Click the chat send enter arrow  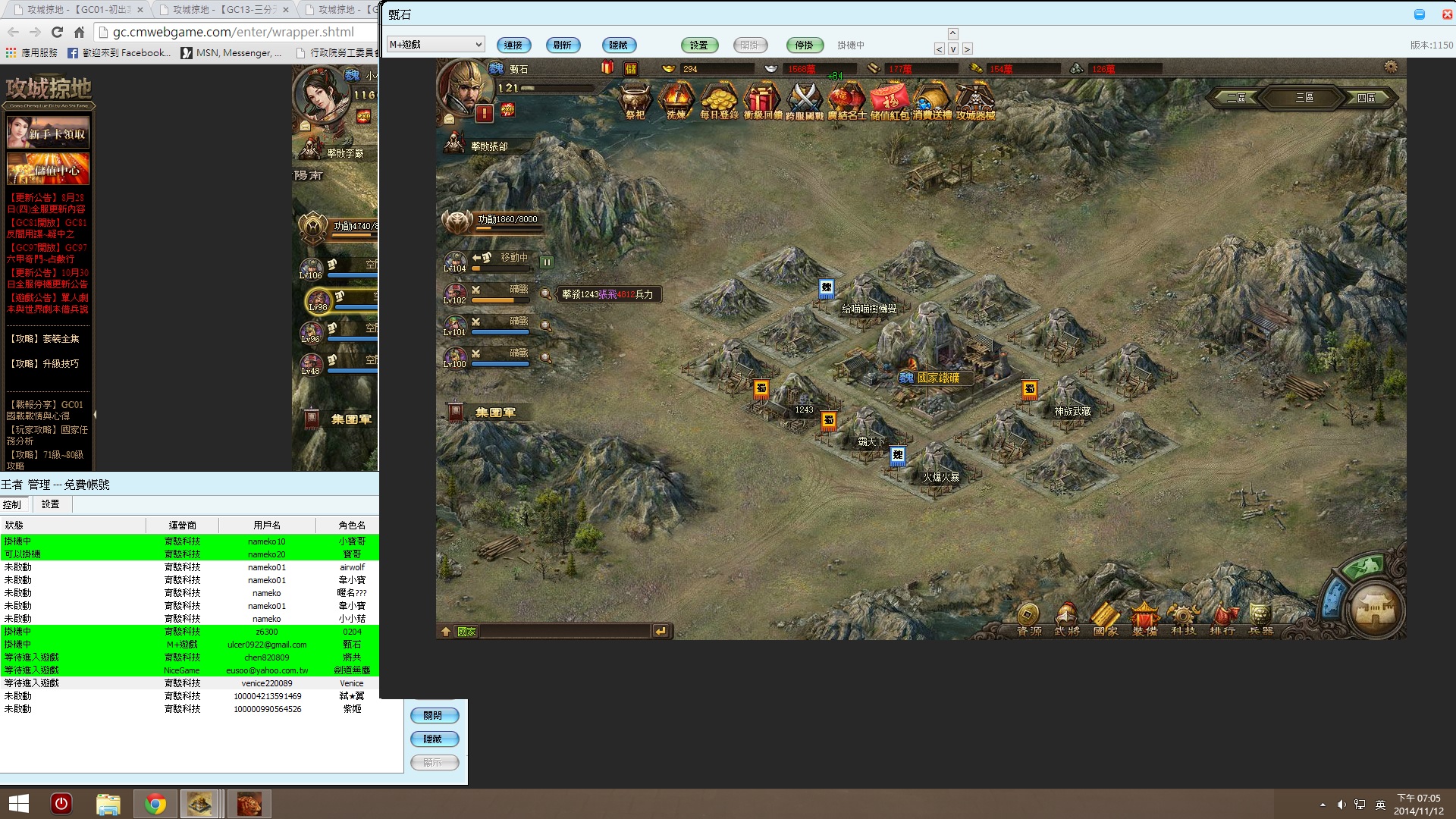(661, 631)
